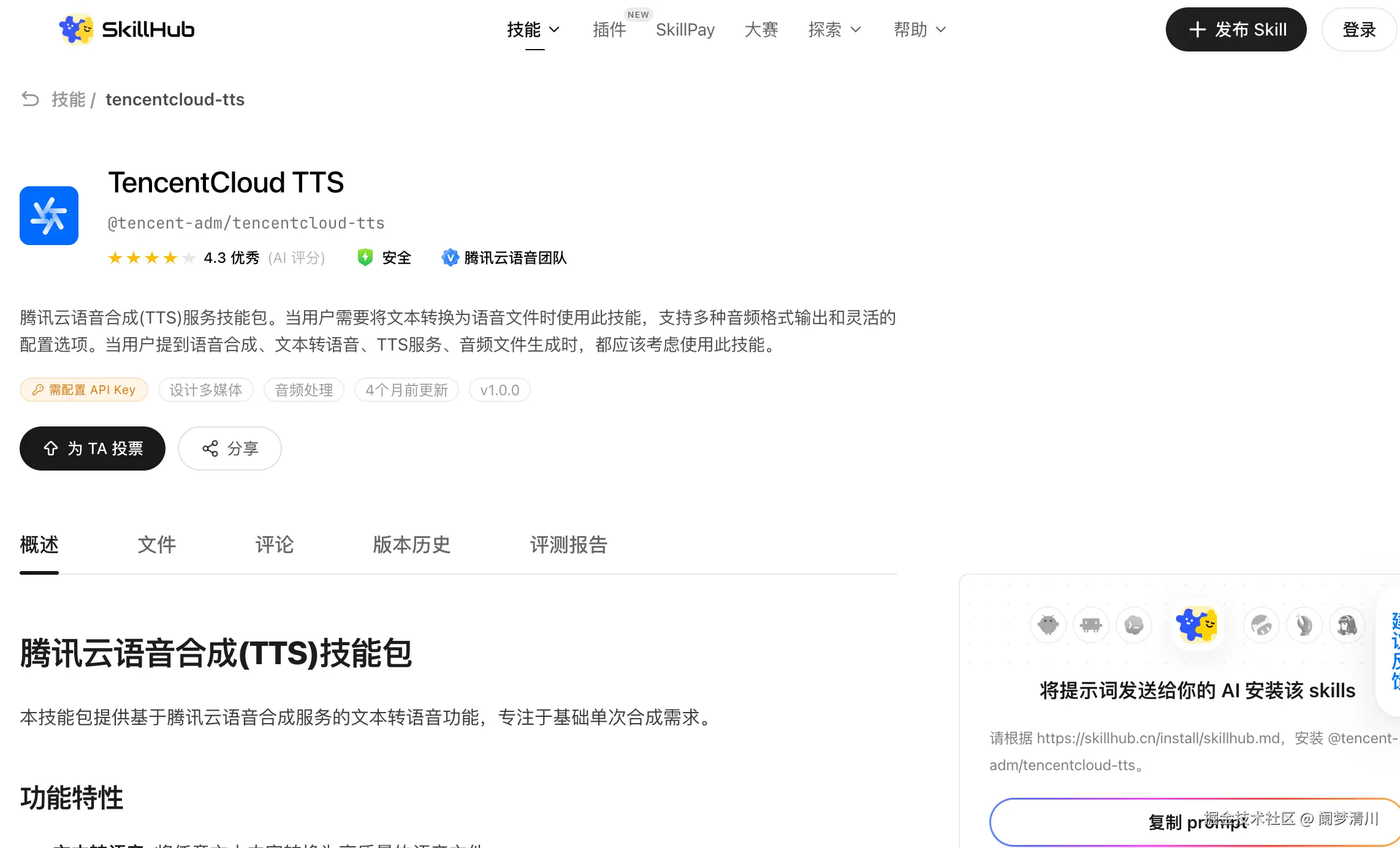The width and height of the screenshot is (1400, 848).
Task: Click tencentcloud-tts in the breadcrumb
Action: 175,99
